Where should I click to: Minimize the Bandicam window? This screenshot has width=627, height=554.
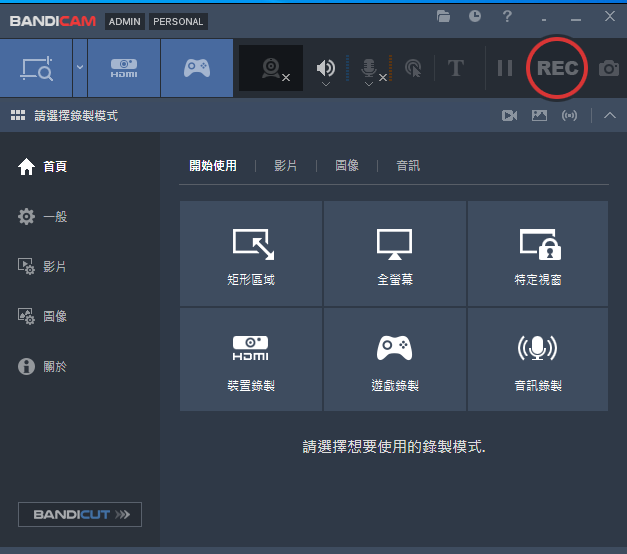click(576, 20)
